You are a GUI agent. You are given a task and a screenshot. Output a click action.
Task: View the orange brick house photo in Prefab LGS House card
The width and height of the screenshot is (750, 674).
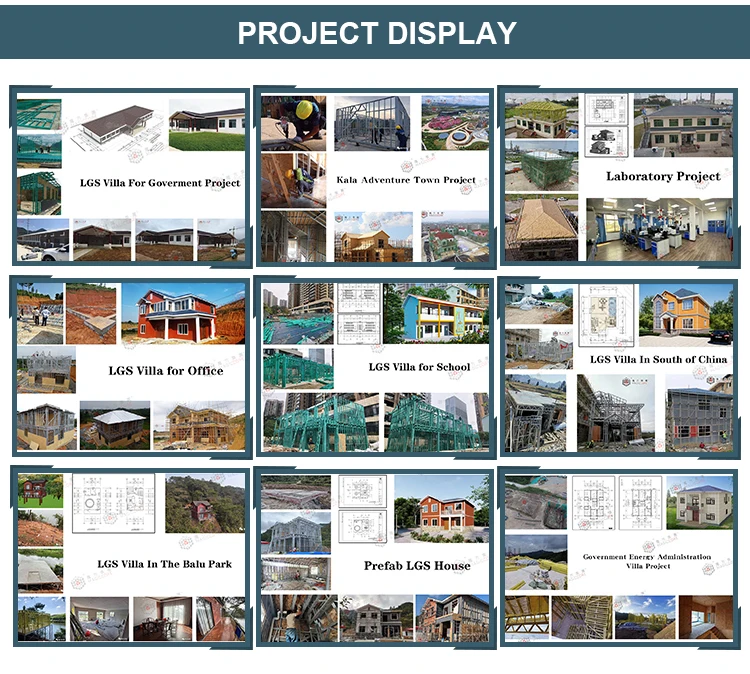click(441, 509)
